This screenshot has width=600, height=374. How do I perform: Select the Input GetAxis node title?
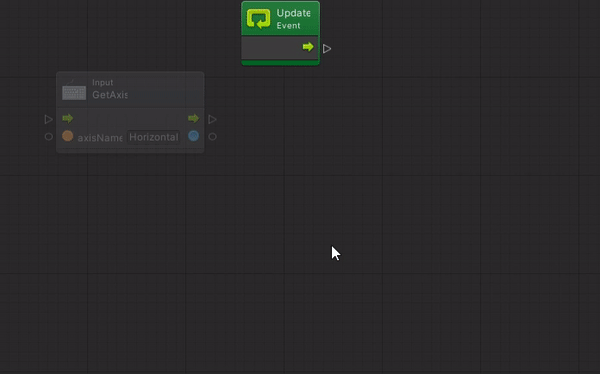coord(110,89)
